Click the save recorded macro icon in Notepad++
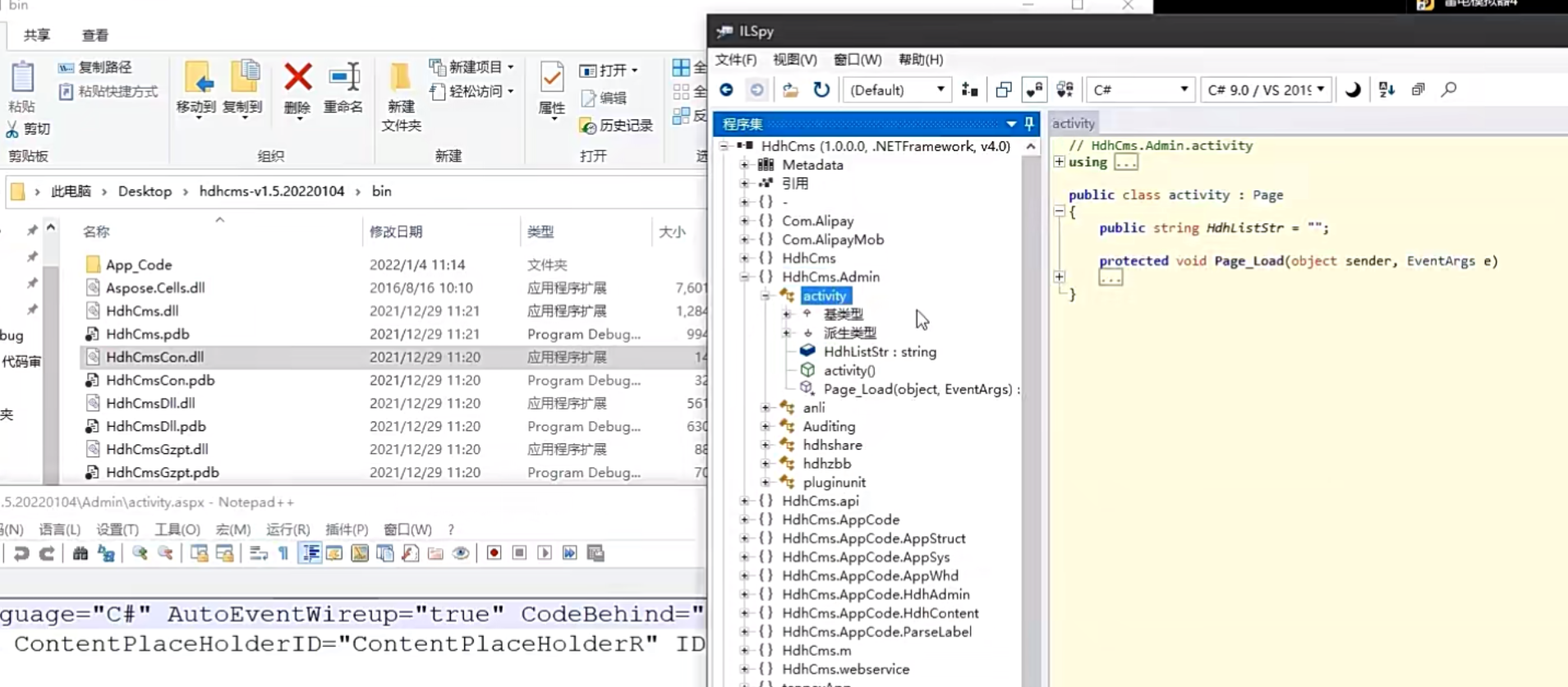Viewport: 1568px width, 687px height. pyautogui.click(x=596, y=553)
